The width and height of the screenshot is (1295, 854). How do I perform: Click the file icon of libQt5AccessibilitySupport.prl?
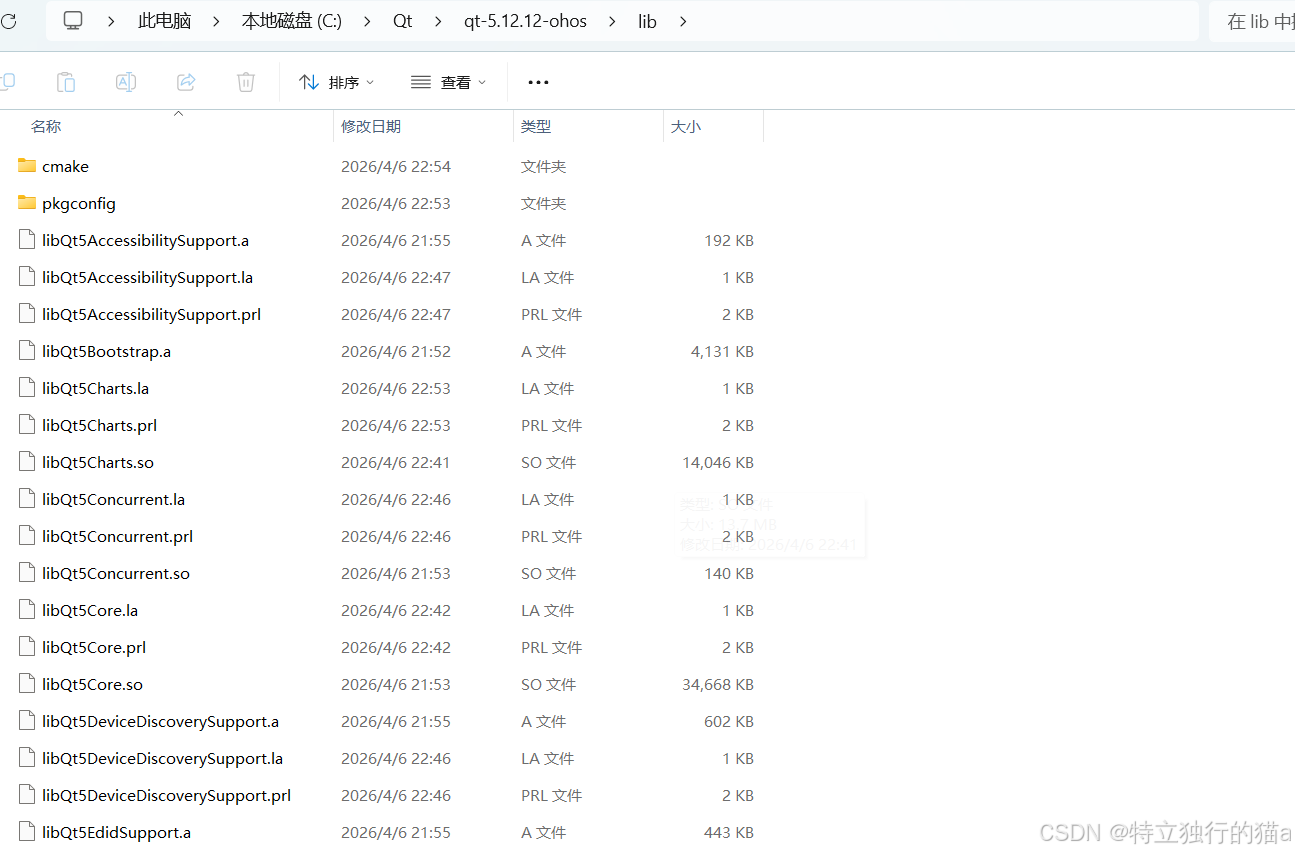click(x=27, y=314)
